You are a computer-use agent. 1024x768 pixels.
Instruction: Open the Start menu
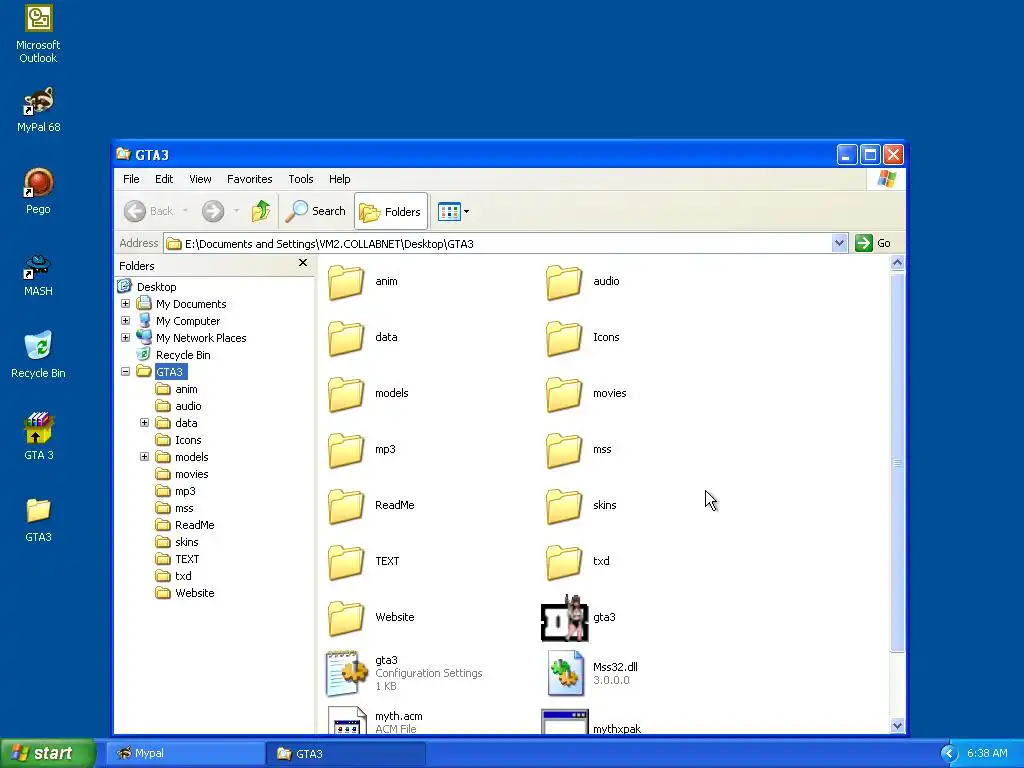coord(48,753)
